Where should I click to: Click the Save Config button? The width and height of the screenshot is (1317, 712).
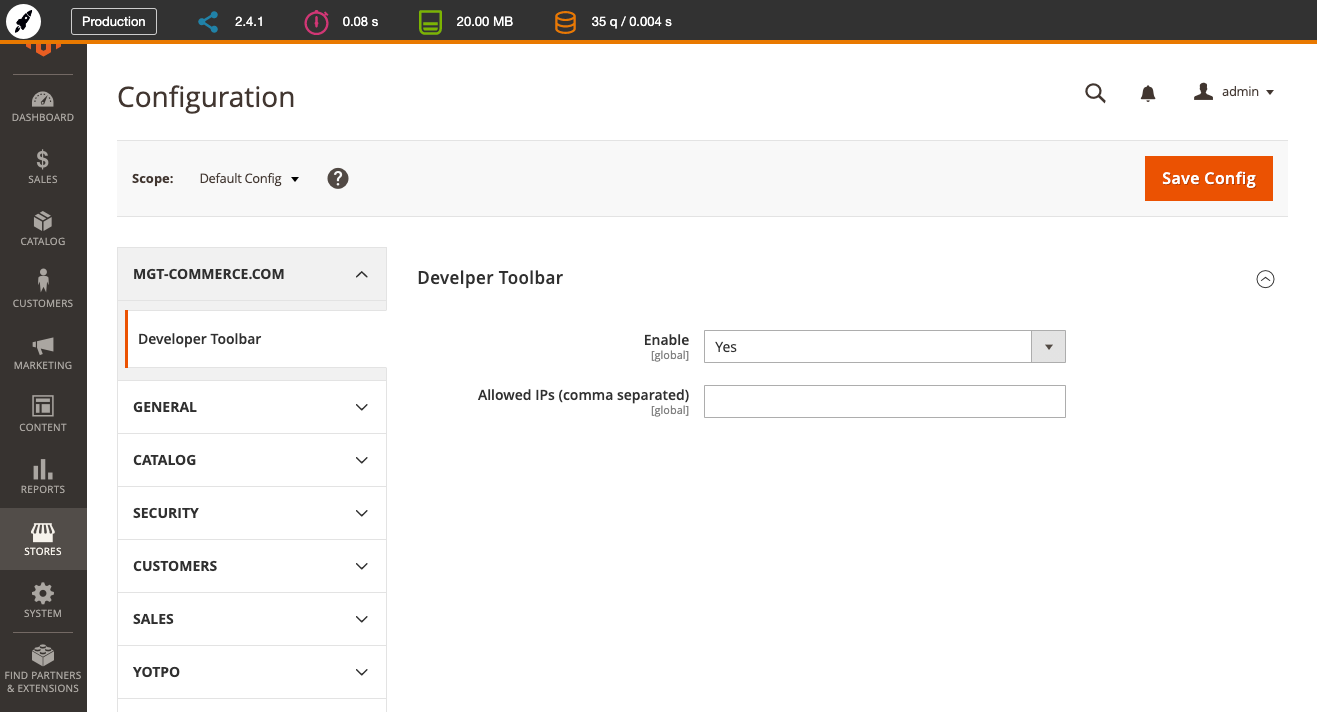click(1209, 178)
